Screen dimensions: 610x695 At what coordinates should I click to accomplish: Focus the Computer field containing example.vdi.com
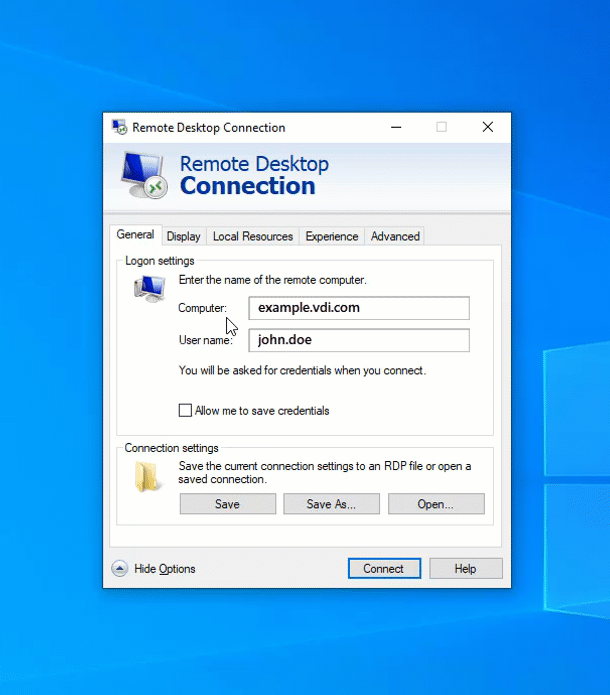pos(358,308)
